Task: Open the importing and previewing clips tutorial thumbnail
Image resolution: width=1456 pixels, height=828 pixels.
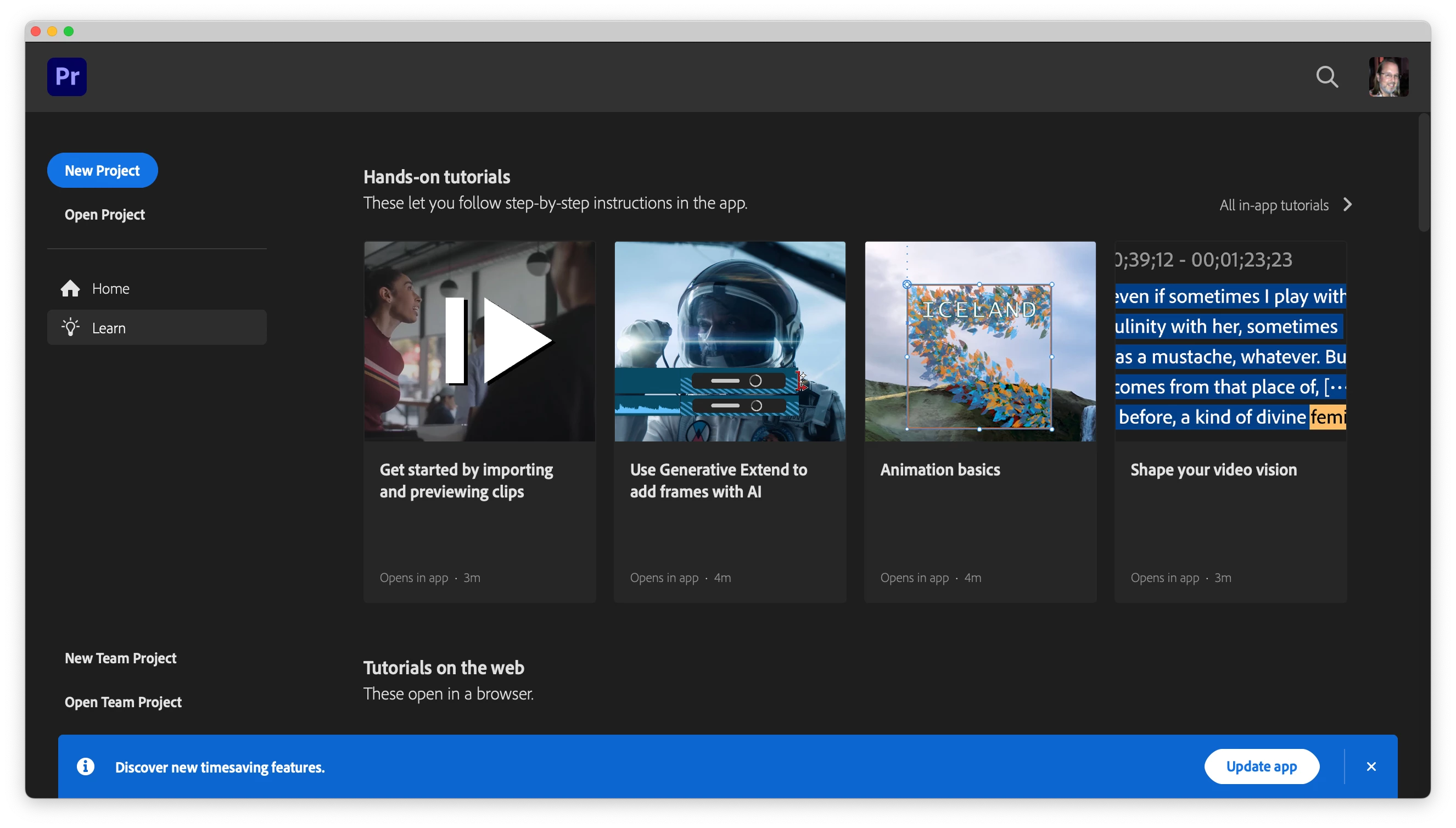Action: tap(479, 341)
